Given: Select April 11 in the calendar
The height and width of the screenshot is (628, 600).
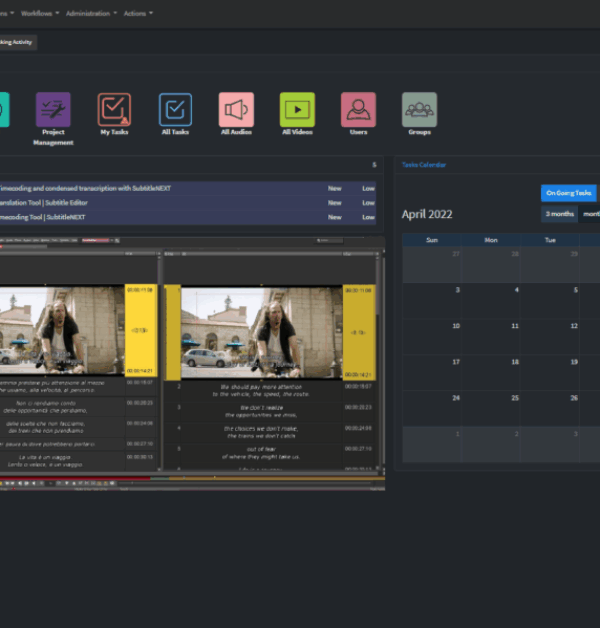Looking at the screenshot, I should (491, 336).
